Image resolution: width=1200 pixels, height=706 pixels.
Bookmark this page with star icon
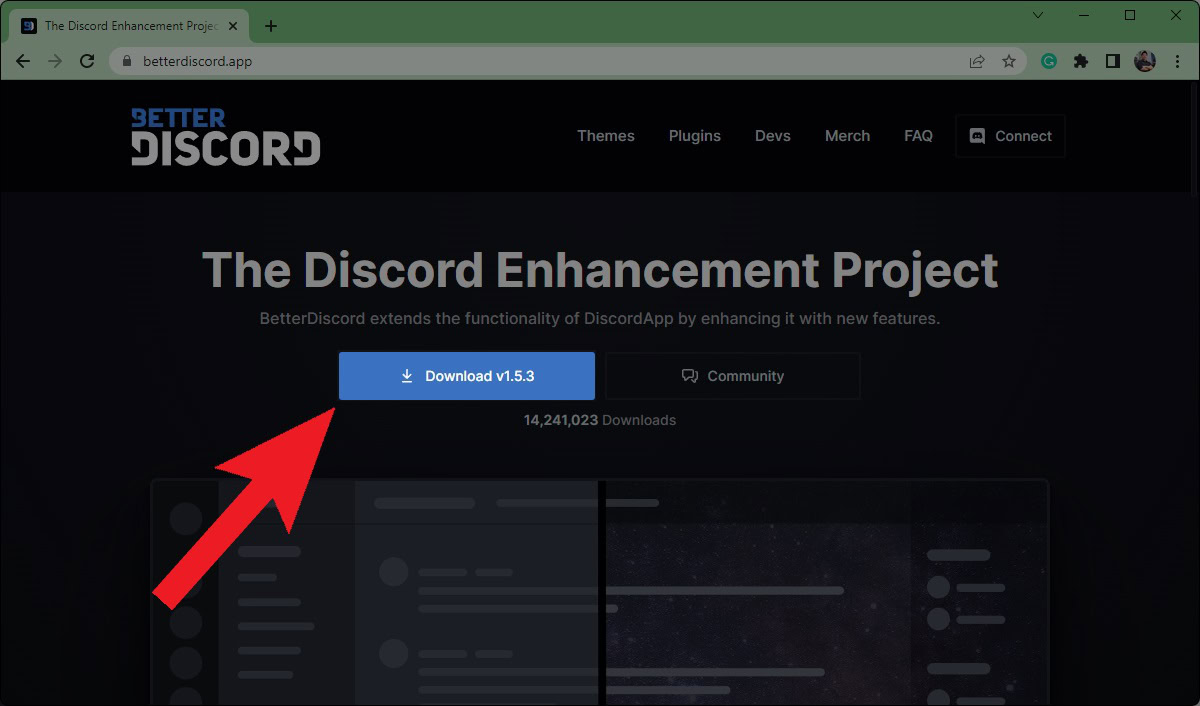[x=1009, y=61]
